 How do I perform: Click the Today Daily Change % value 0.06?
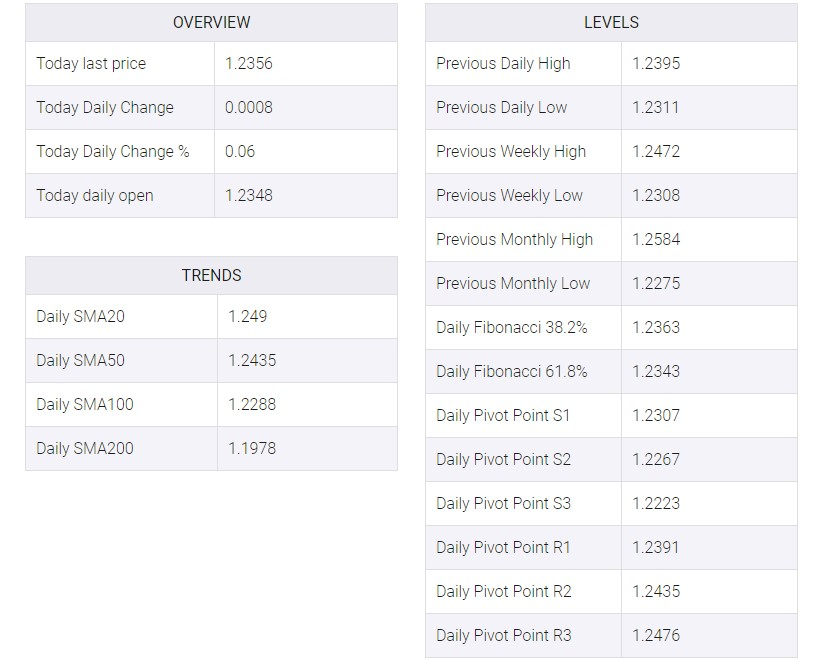pyautogui.click(x=240, y=151)
